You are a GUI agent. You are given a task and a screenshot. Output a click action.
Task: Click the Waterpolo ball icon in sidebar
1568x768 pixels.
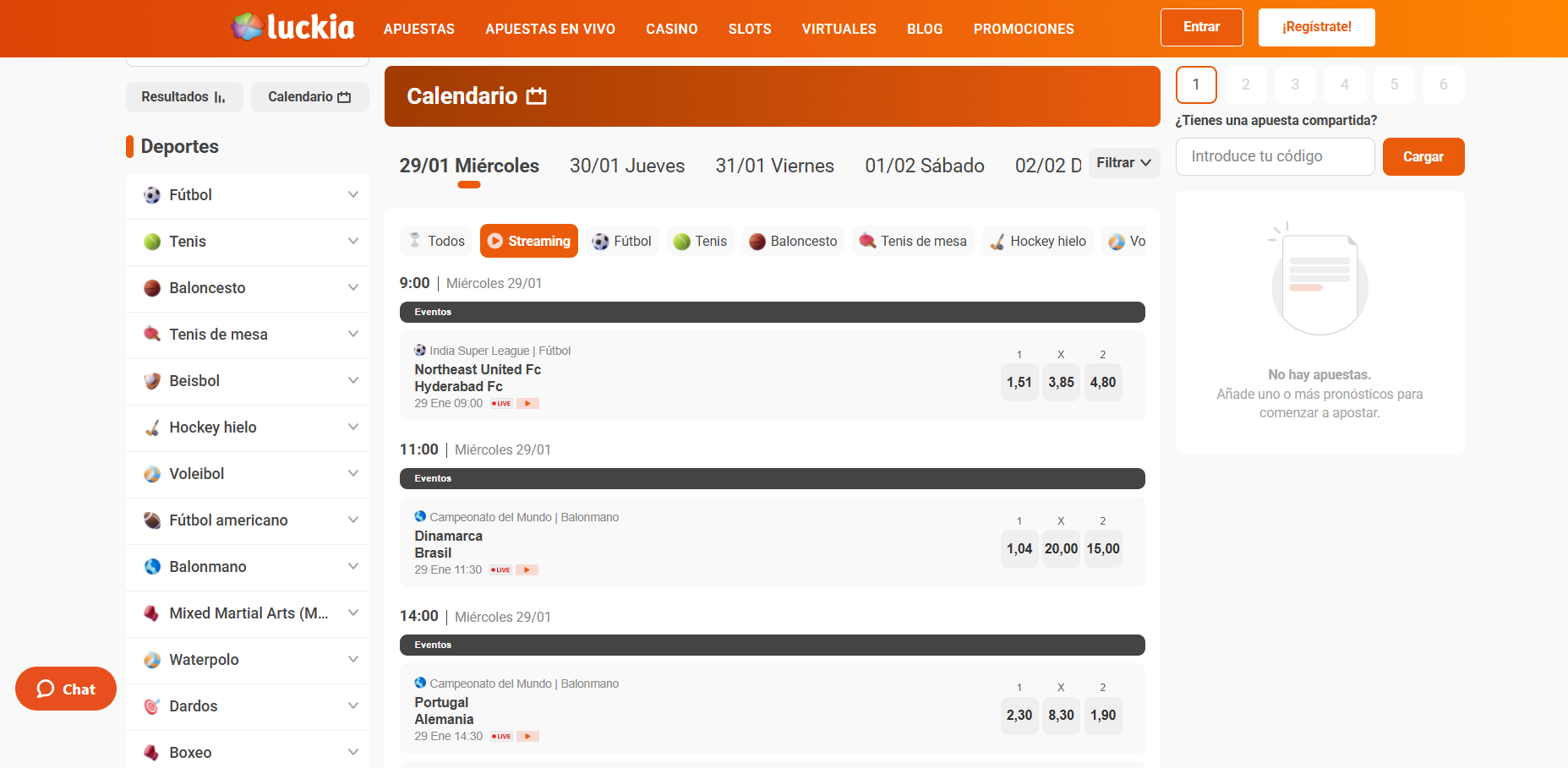click(152, 660)
